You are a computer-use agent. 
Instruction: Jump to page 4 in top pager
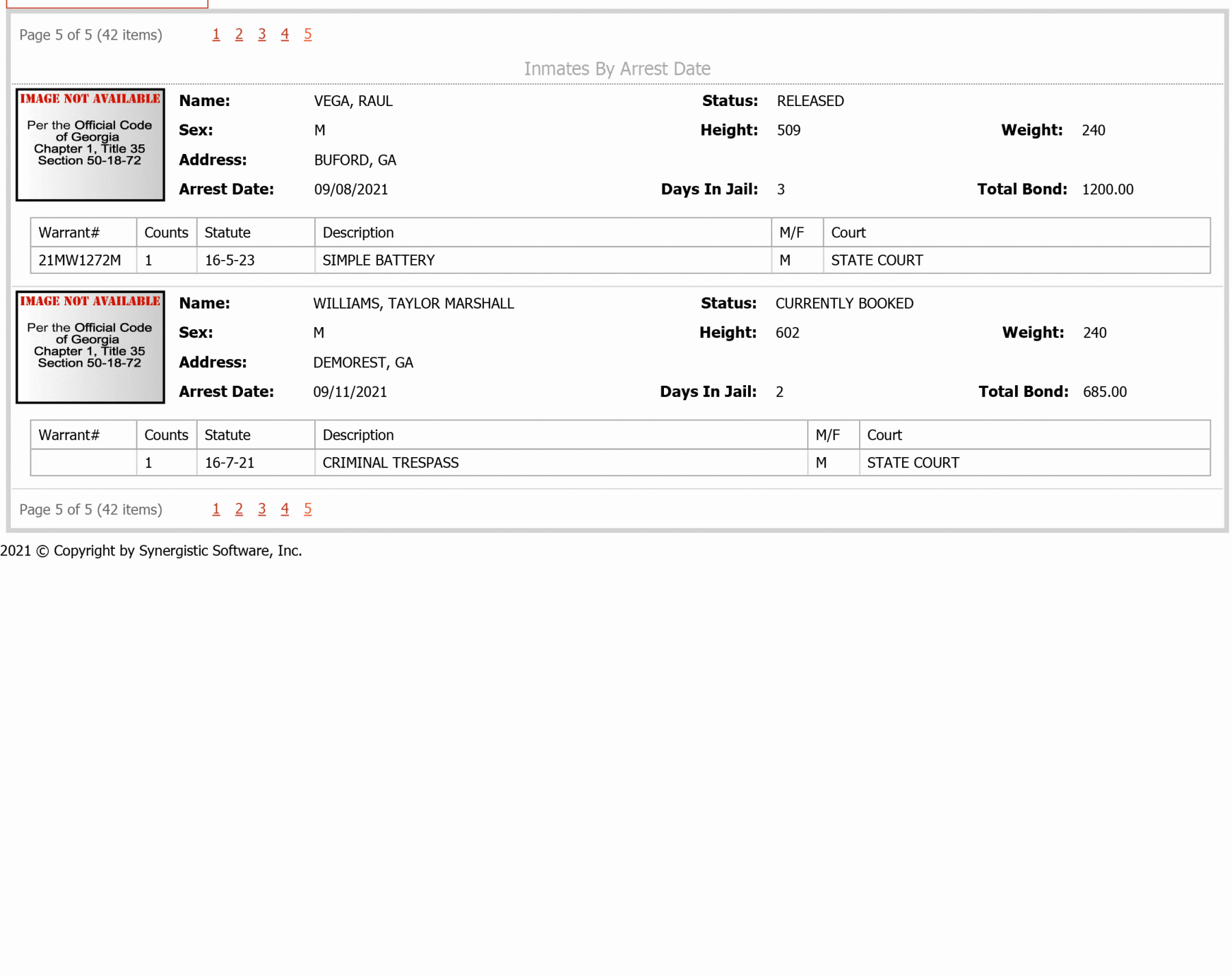(x=285, y=34)
